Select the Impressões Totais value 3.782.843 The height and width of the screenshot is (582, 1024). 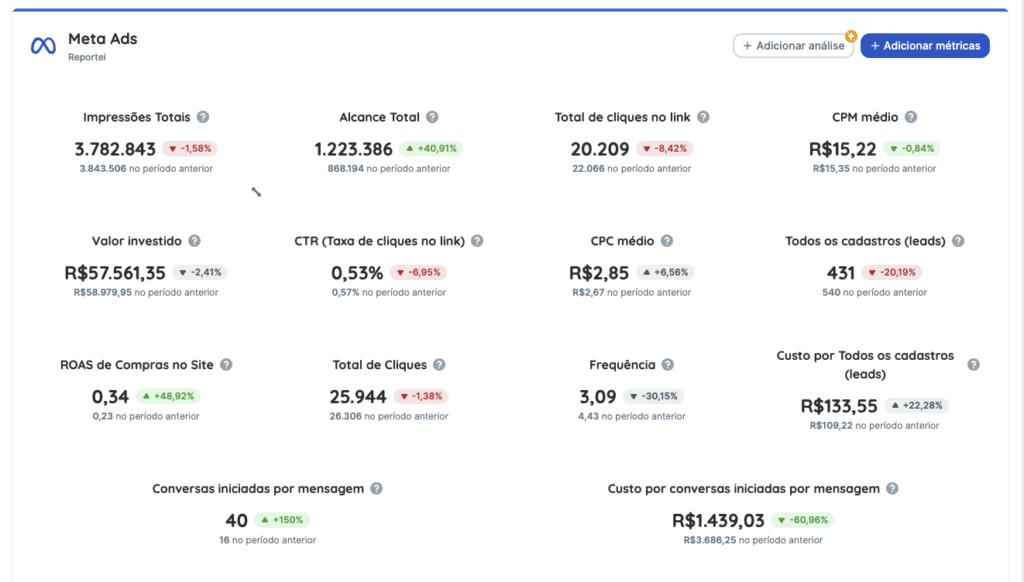tap(115, 149)
